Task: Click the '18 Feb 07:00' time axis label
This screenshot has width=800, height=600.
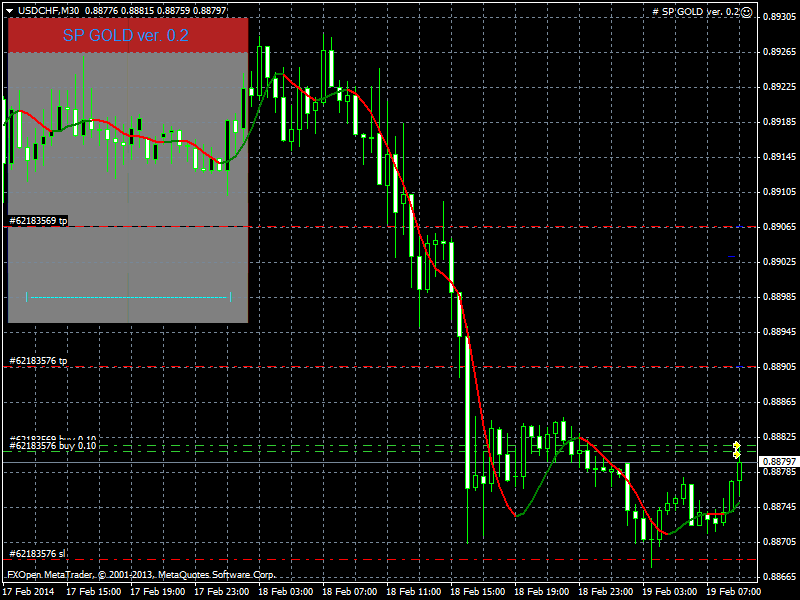Action: point(350,592)
